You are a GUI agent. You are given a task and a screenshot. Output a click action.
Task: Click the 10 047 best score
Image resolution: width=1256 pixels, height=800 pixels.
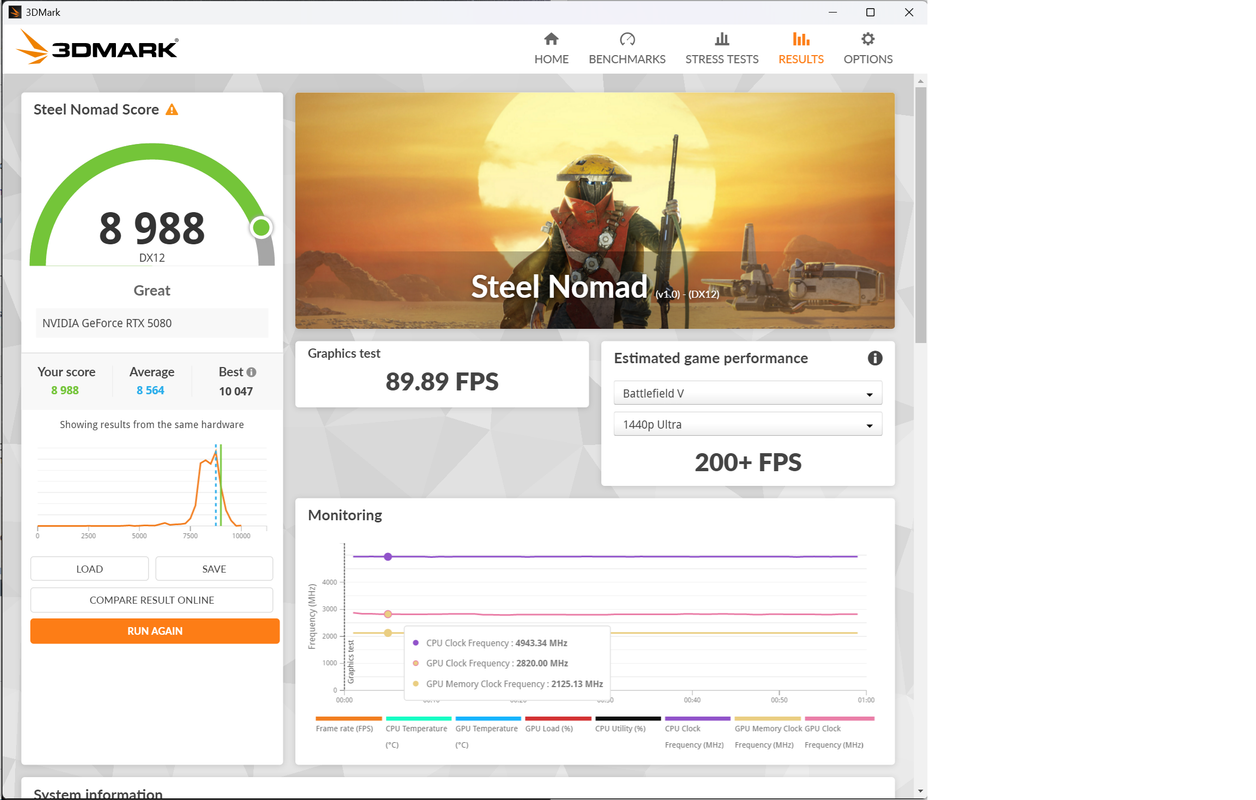click(236, 391)
